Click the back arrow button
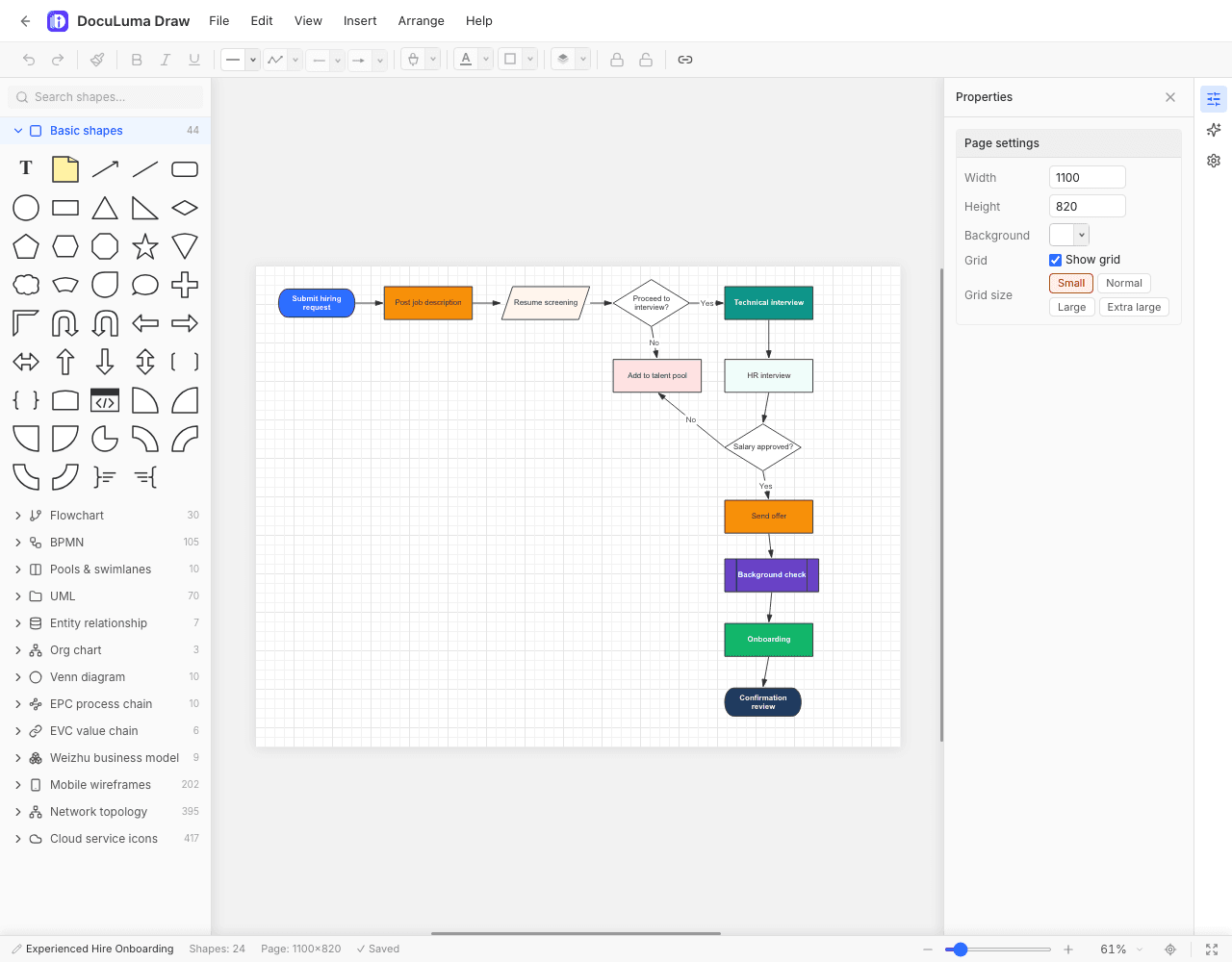Screen dimensions: 1232x962 tap(25, 20)
